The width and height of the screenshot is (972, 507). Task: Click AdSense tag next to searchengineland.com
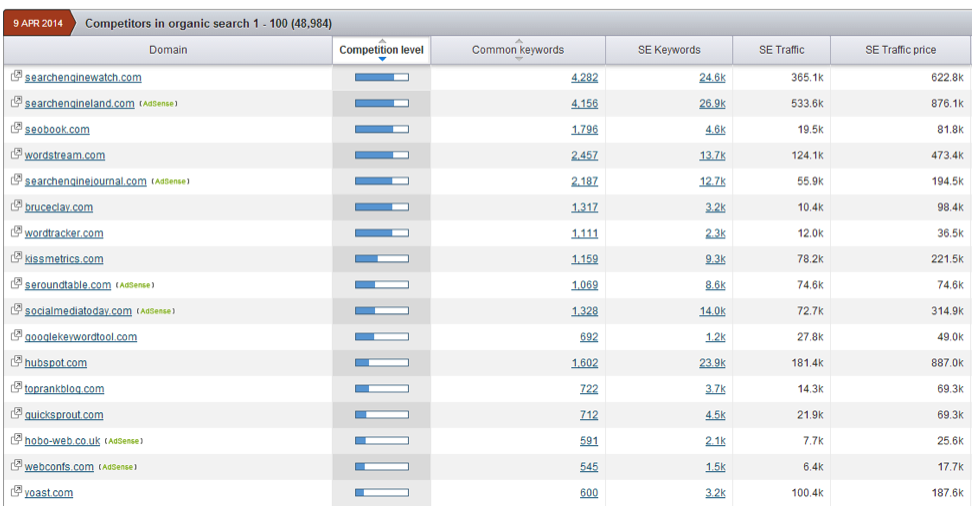coord(158,104)
